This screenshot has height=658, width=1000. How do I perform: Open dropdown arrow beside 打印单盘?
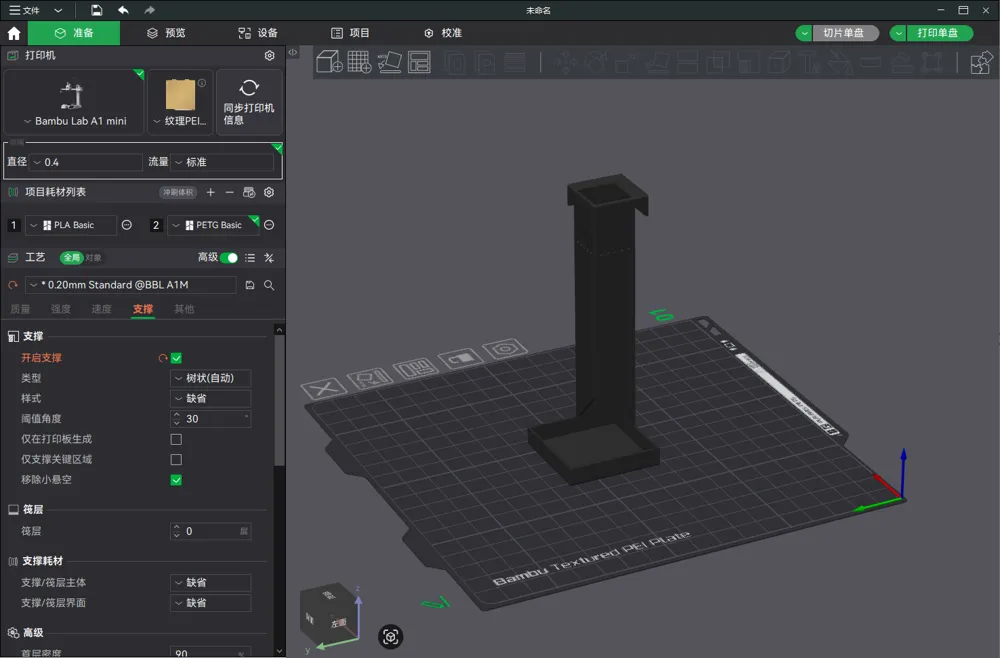[x=898, y=33]
